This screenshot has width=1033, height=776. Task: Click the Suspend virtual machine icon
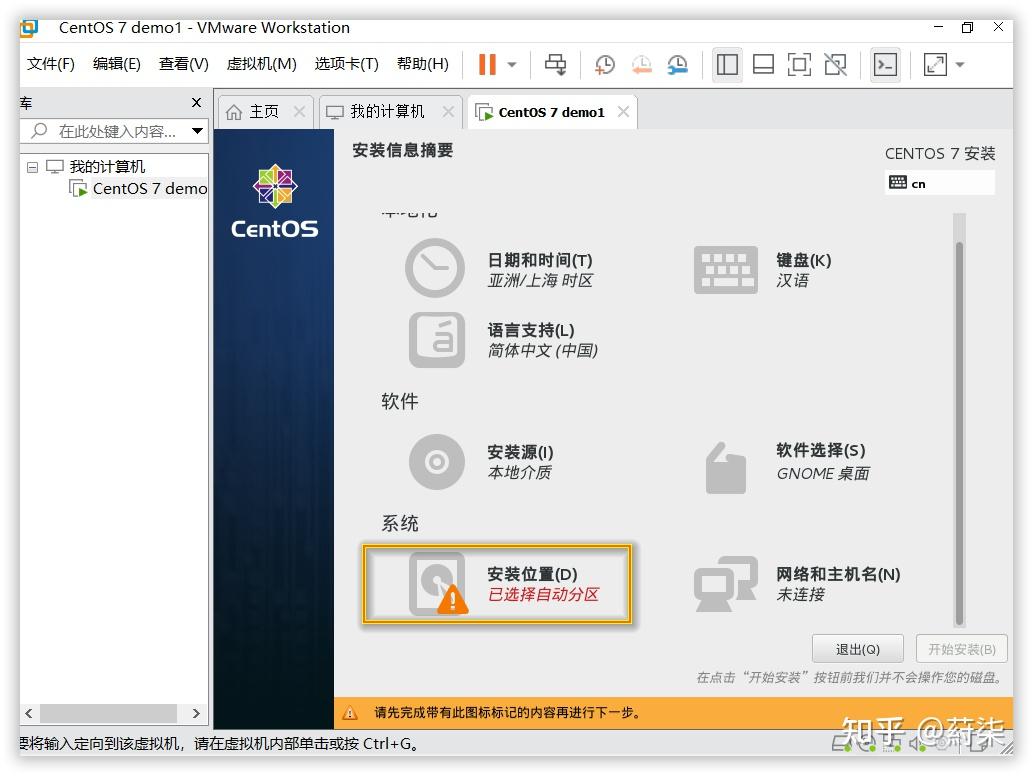pos(488,64)
